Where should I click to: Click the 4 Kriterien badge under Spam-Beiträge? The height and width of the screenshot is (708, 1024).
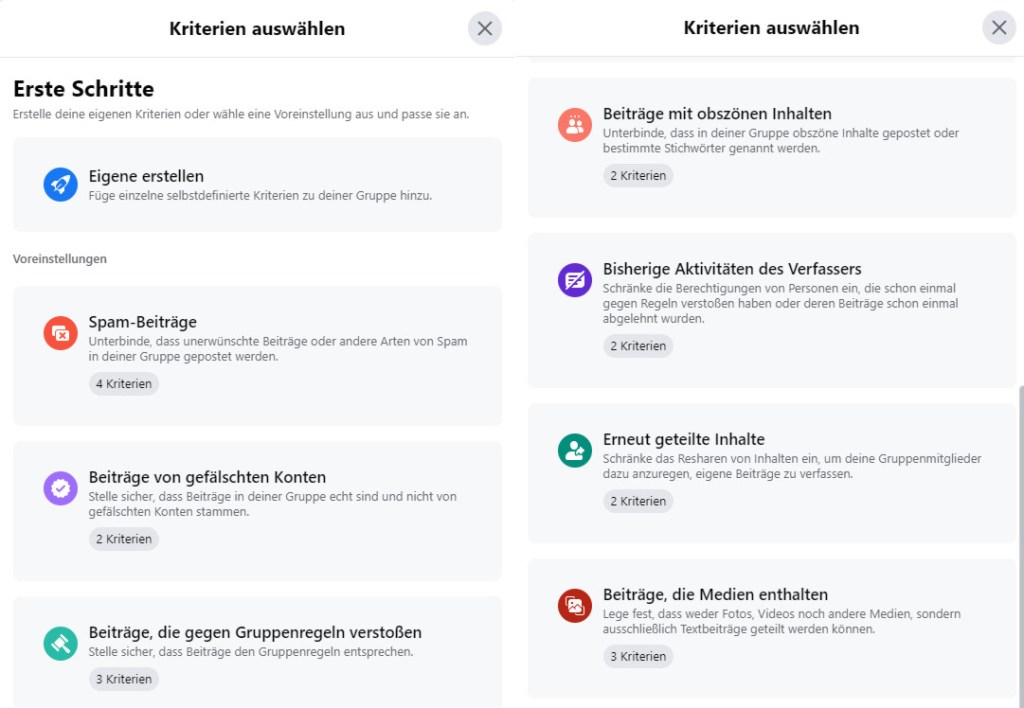124,384
